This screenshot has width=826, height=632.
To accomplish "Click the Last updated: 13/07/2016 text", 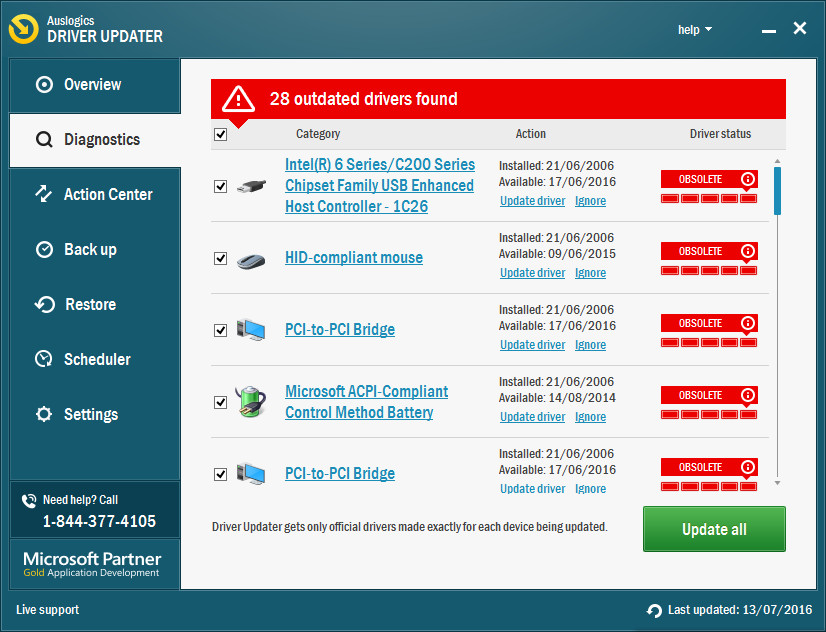I will pyautogui.click(x=740, y=610).
